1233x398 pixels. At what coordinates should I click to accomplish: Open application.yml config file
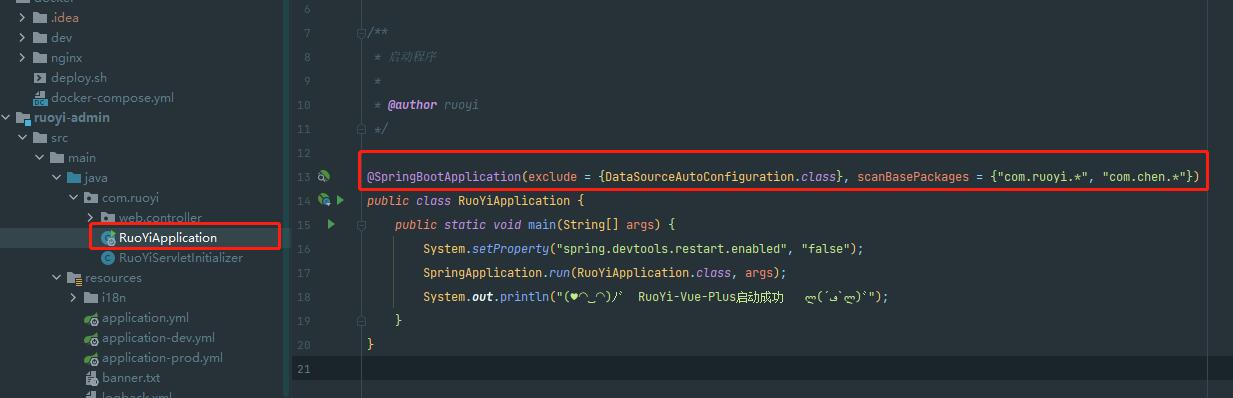pos(145,317)
